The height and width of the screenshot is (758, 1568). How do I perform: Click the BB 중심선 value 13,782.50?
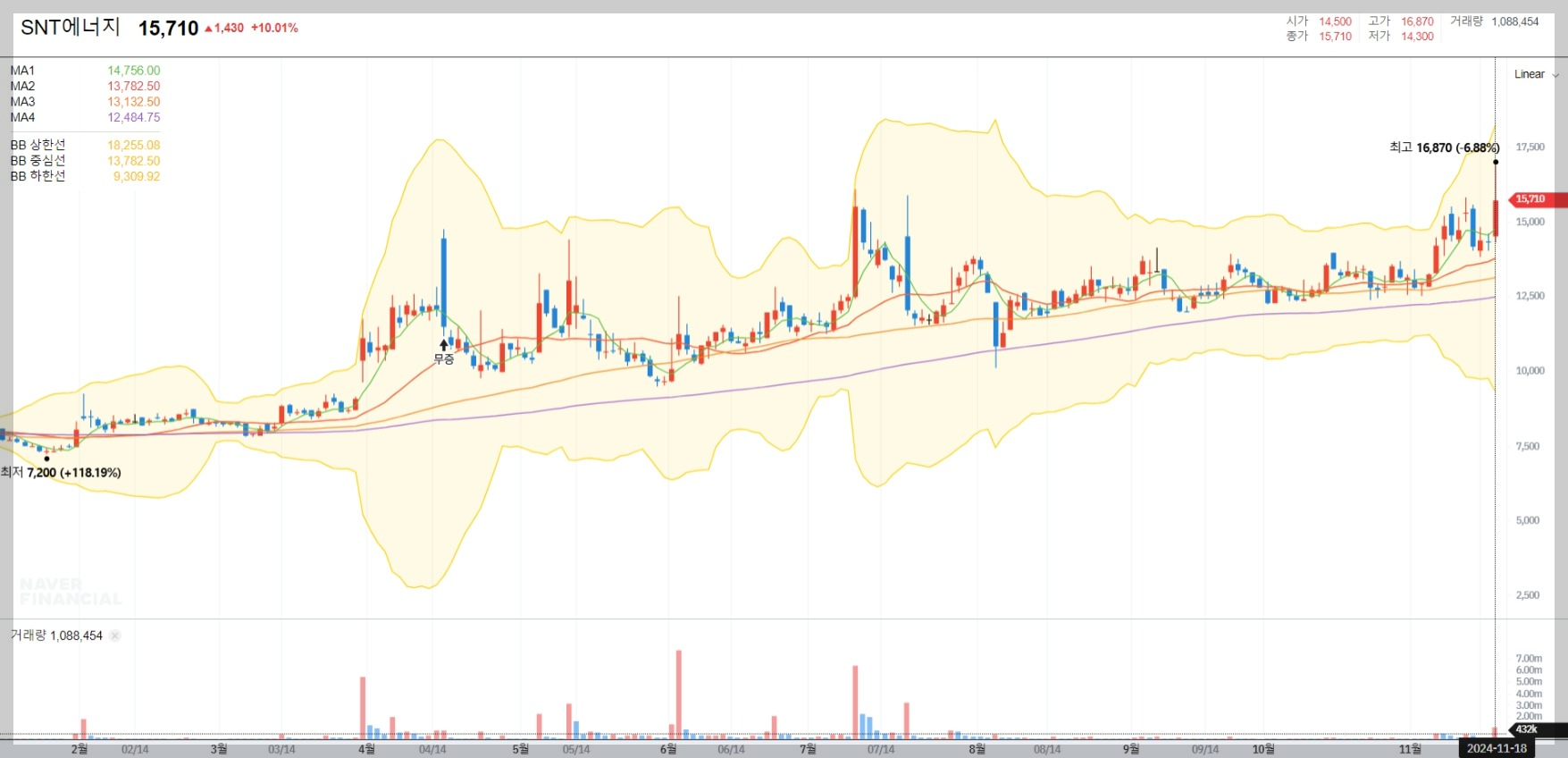tap(134, 161)
